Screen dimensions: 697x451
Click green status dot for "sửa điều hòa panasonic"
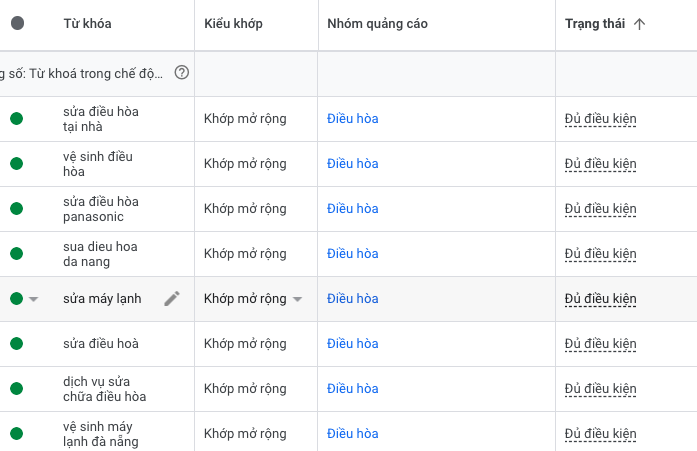[16, 209]
